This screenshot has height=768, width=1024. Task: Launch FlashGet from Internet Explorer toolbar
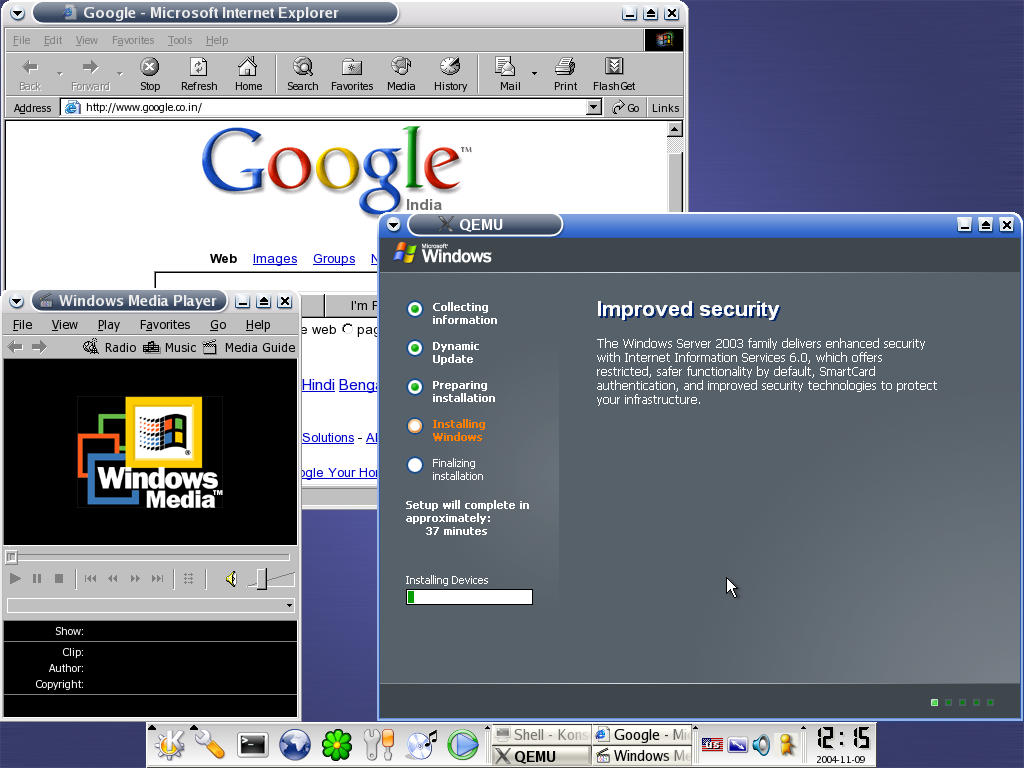[x=613, y=74]
